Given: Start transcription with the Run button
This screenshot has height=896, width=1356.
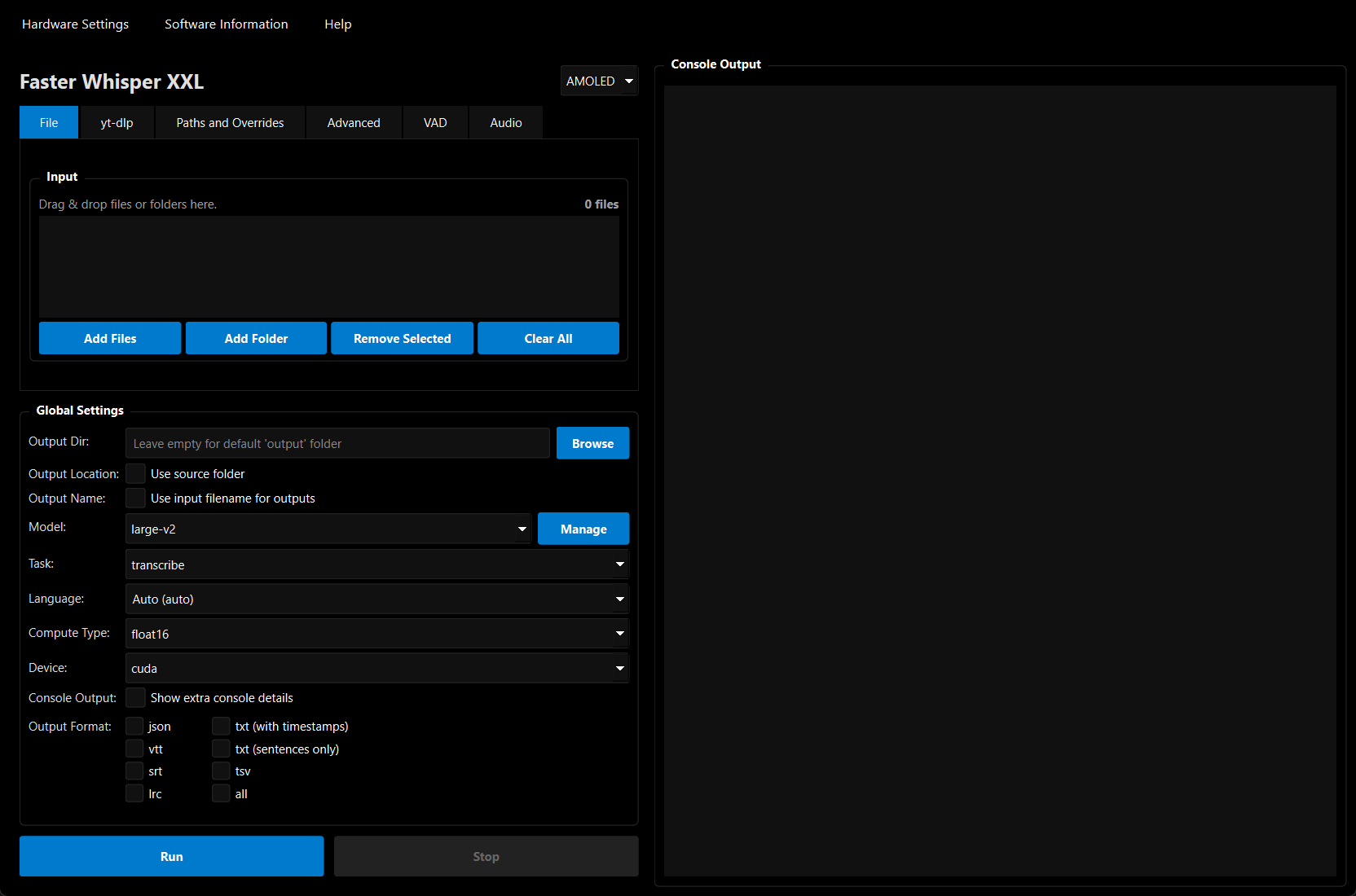Looking at the screenshot, I should (x=172, y=857).
